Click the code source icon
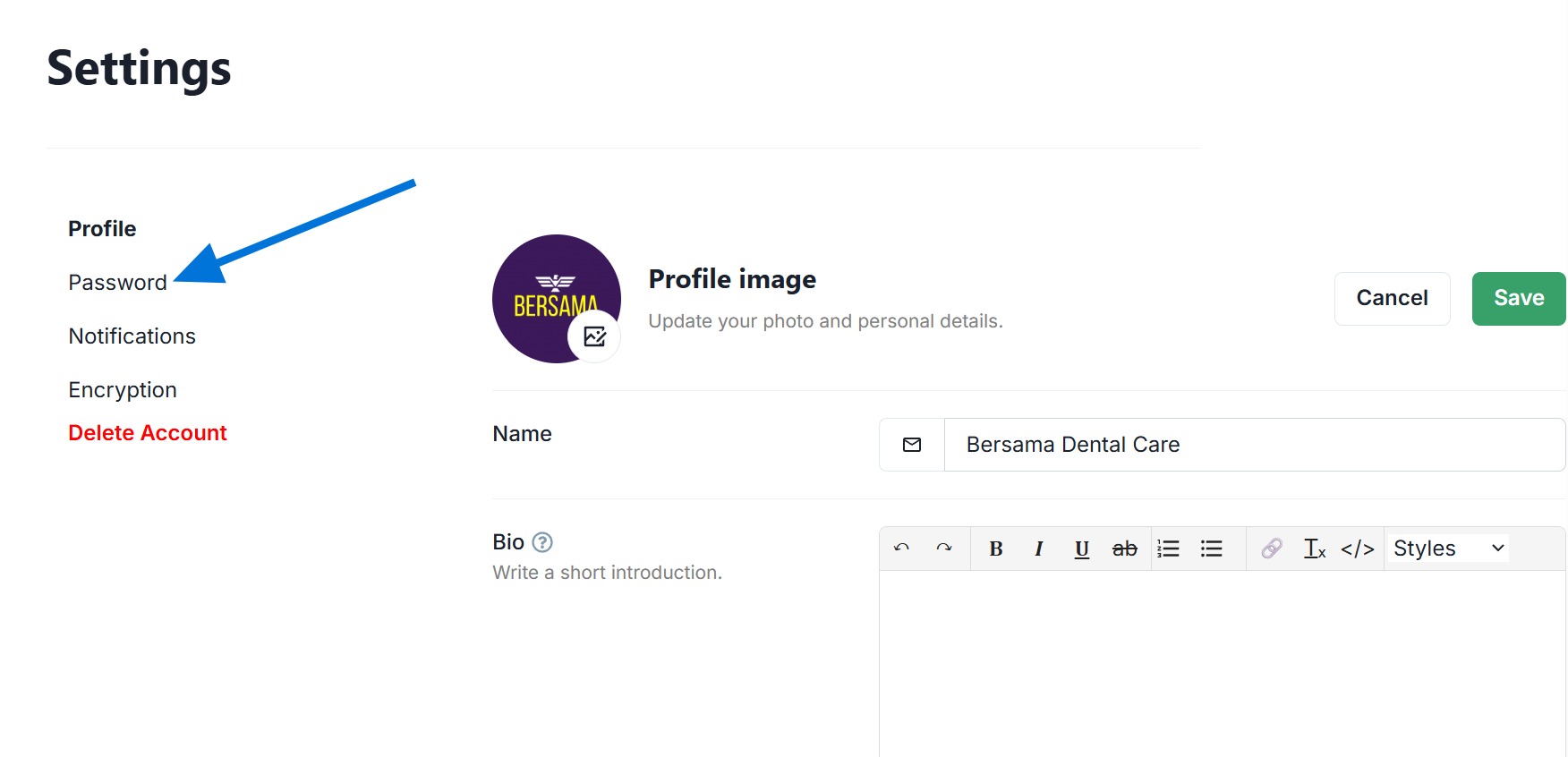1568x757 pixels. click(x=1357, y=549)
